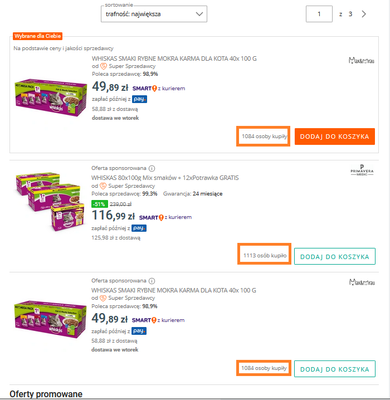Image resolution: width=390 pixels, height=400 pixels.
Task: Open the sortowanie dropdown set to trafność: największa
Action: click(x=154, y=14)
